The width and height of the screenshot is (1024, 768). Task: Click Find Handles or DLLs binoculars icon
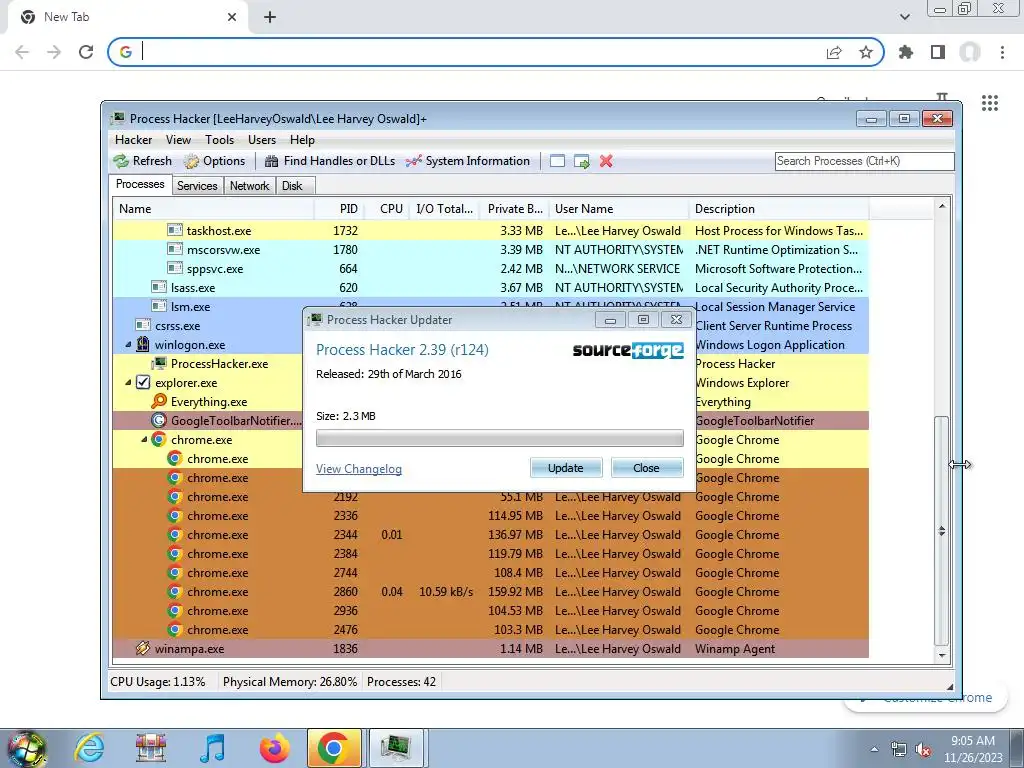272,161
